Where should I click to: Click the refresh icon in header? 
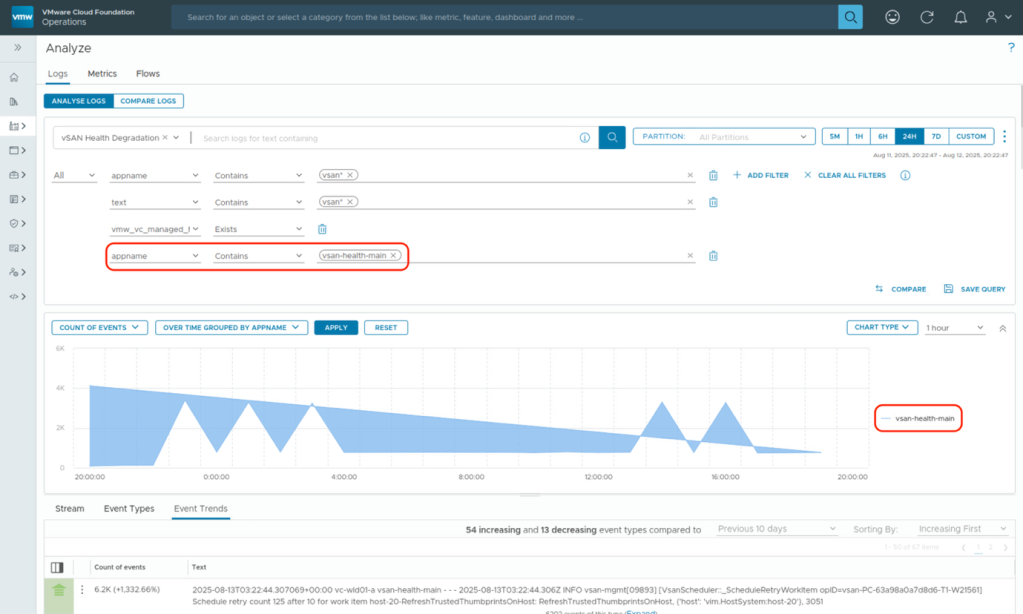pos(927,17)
